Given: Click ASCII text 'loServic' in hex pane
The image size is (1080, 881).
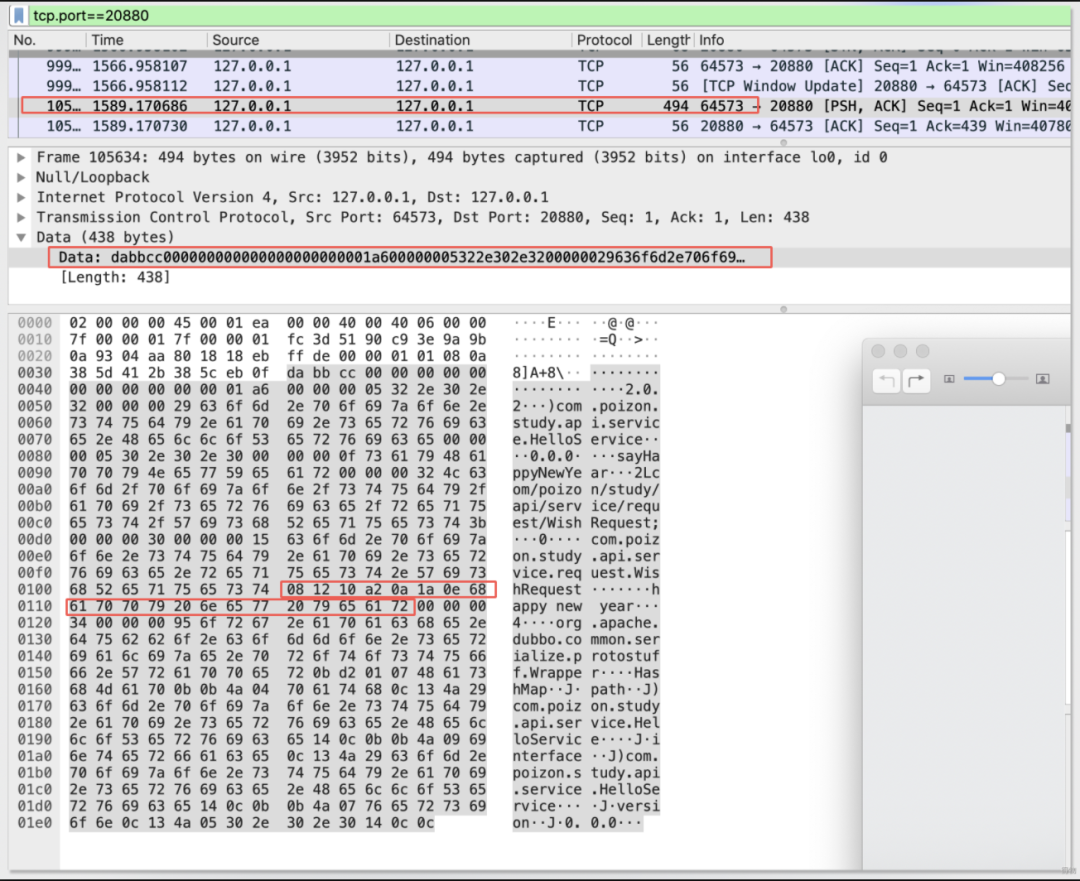Looking at the screenshot, I should [x=547, y=740].
